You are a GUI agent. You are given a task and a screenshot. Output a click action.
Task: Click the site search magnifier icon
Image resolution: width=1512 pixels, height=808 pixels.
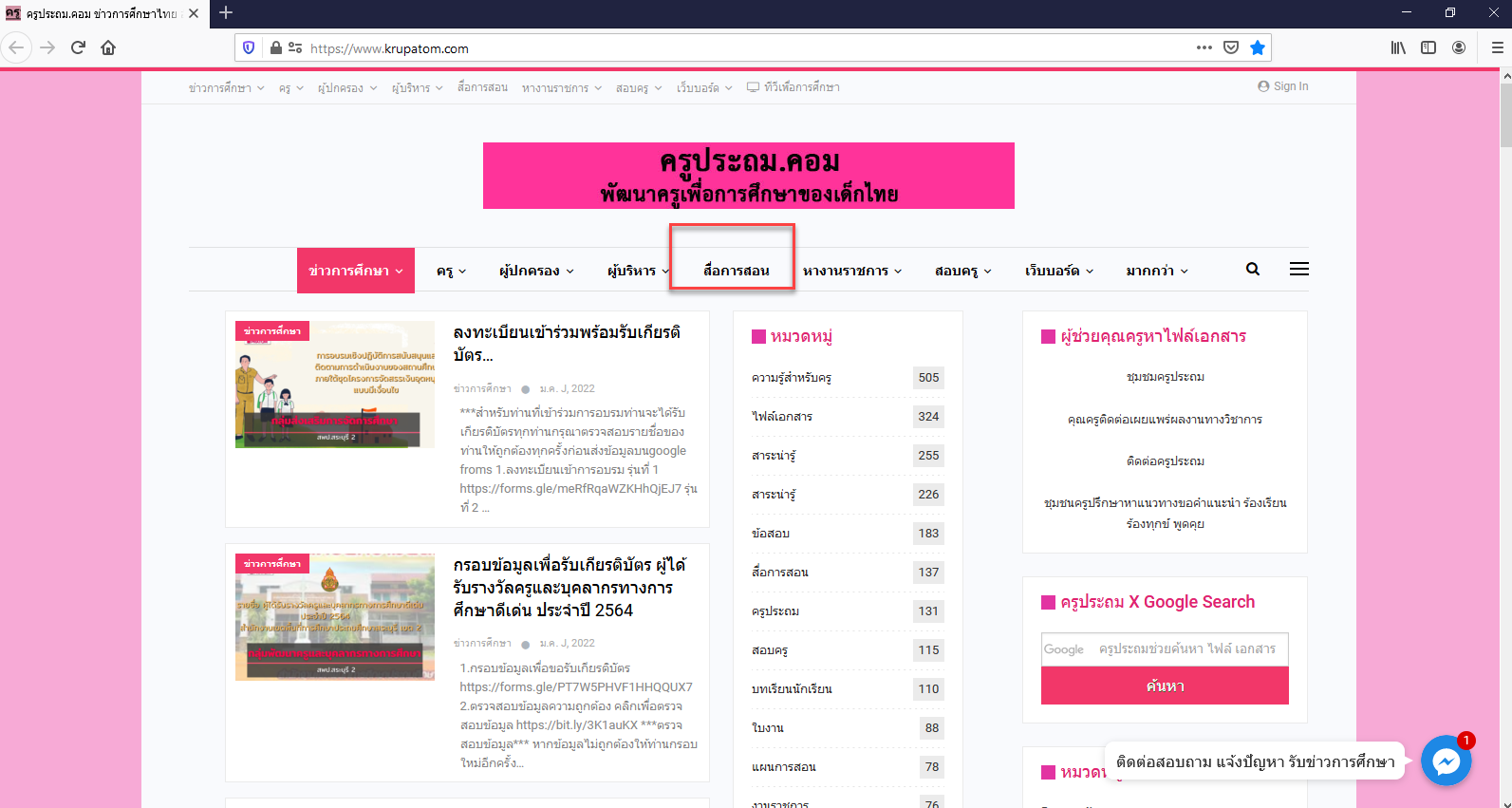coord(1253,270)
